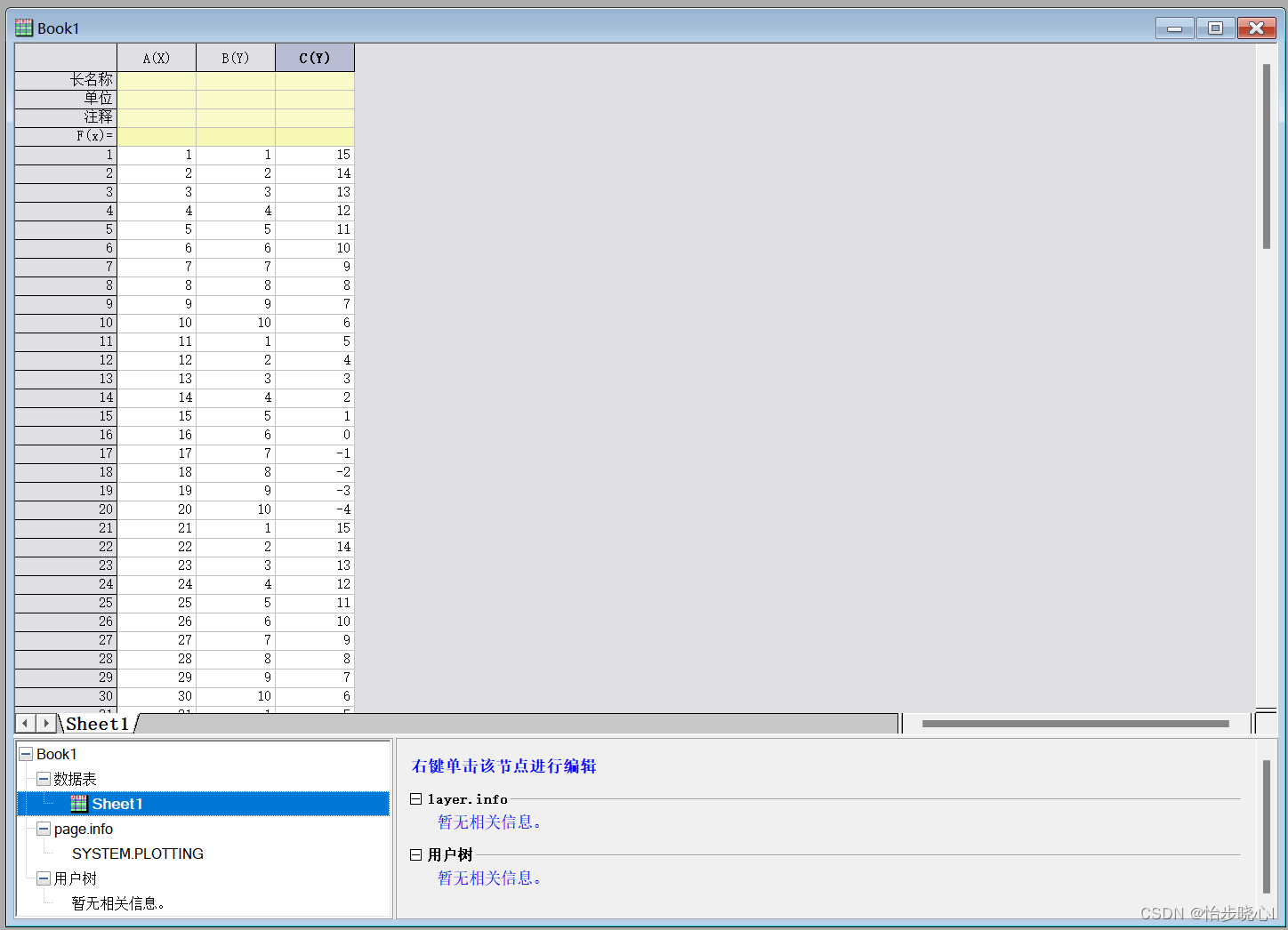Click sheet tab scroll left arrow
Viewport: 1288px width, 930px height.
click(x=26, y=724)
